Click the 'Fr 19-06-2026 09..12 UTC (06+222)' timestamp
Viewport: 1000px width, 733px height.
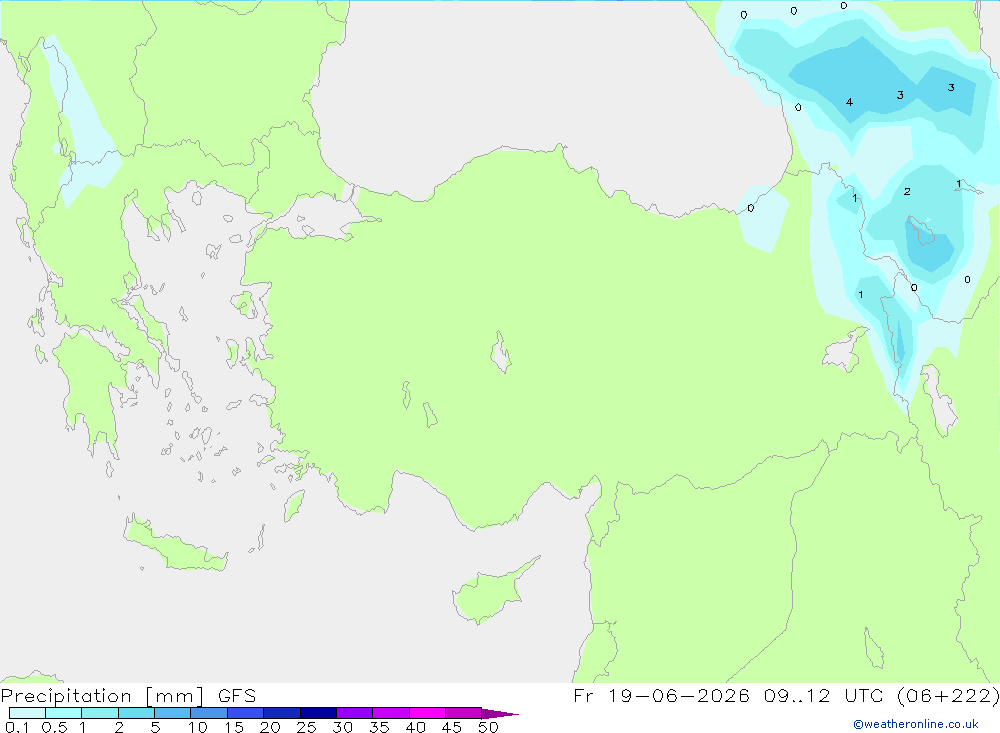(x=786, y=696)
